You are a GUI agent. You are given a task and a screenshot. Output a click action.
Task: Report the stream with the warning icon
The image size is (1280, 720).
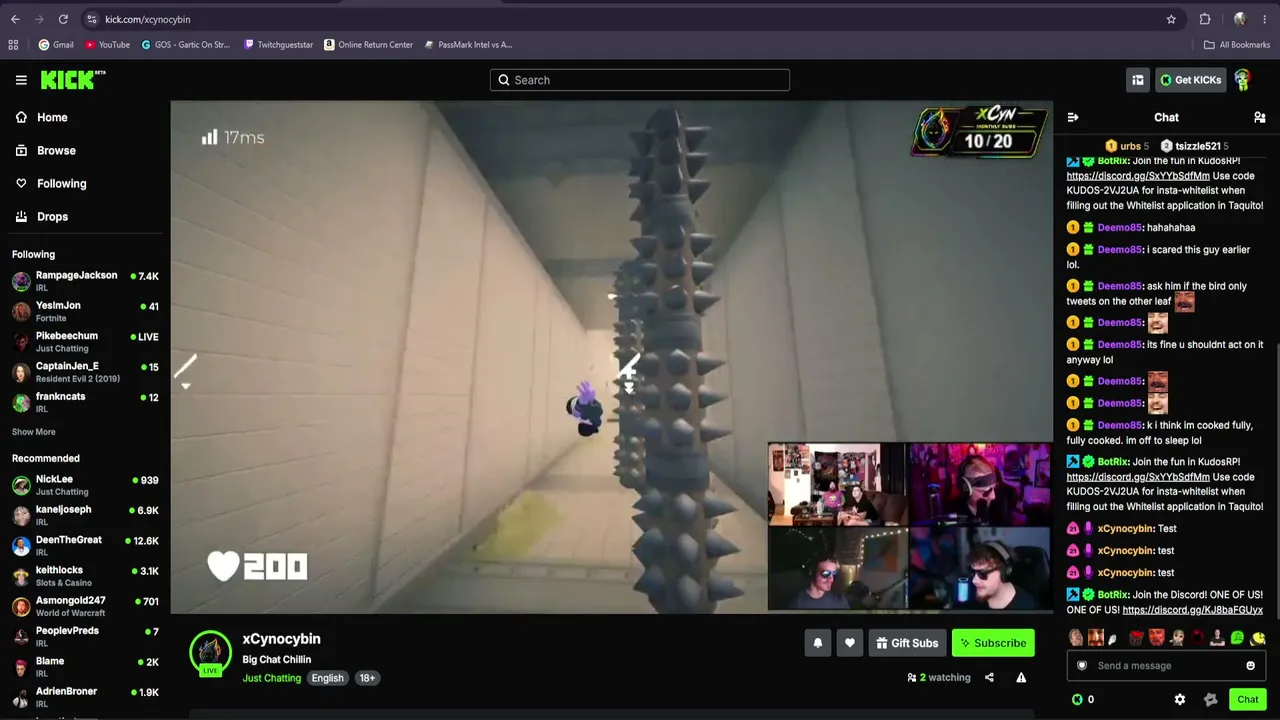click(x=1021, y=677)
